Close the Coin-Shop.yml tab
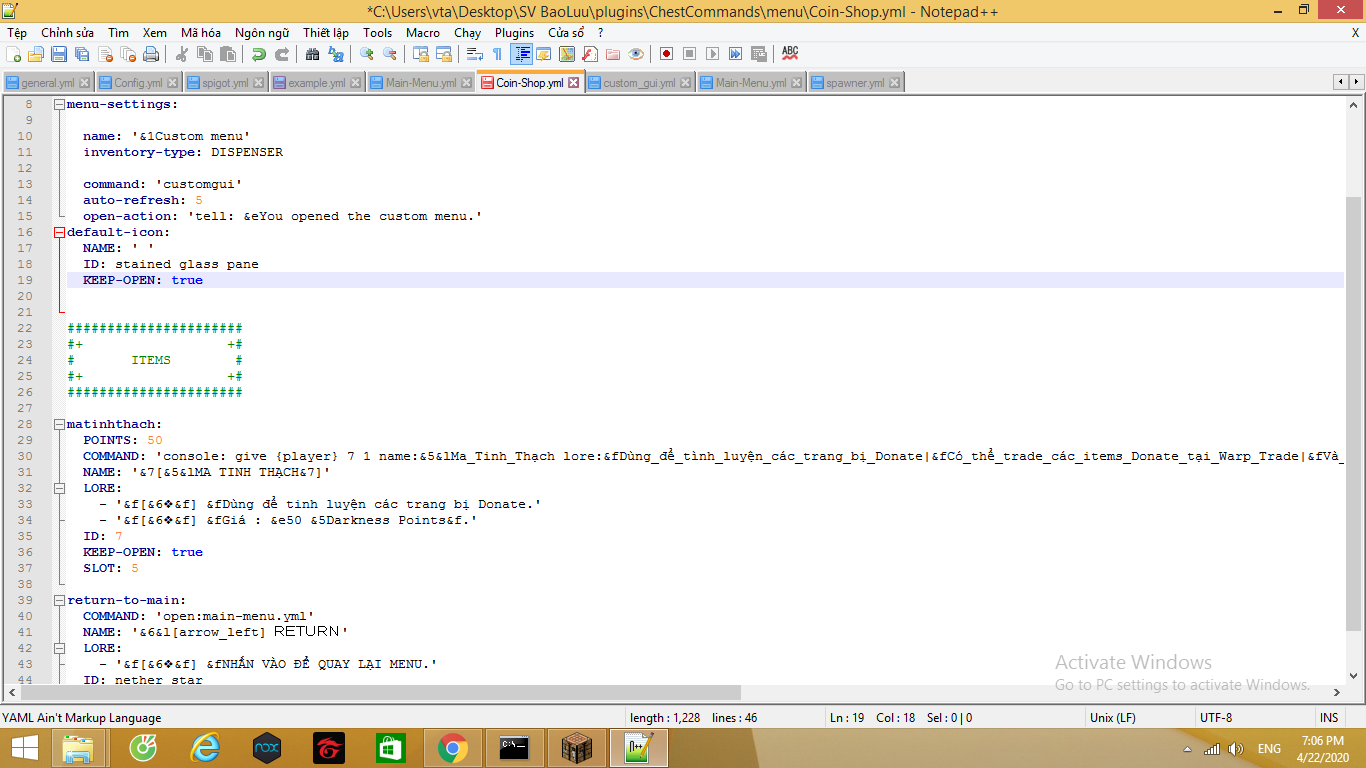Viewport: 1366px width, 768px height. coord(574,83)
